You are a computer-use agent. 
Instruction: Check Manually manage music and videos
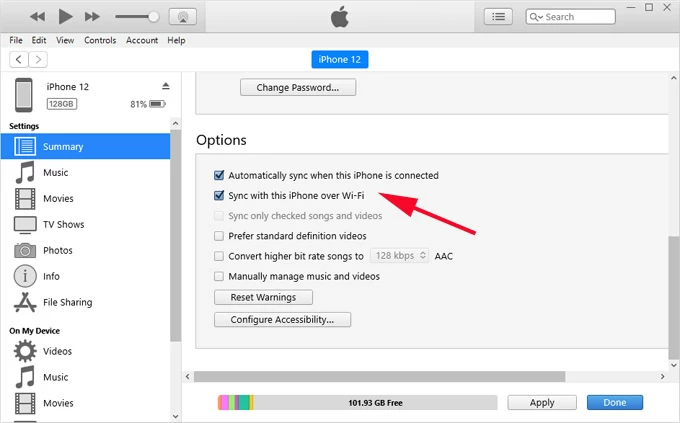tap(219, 276)
